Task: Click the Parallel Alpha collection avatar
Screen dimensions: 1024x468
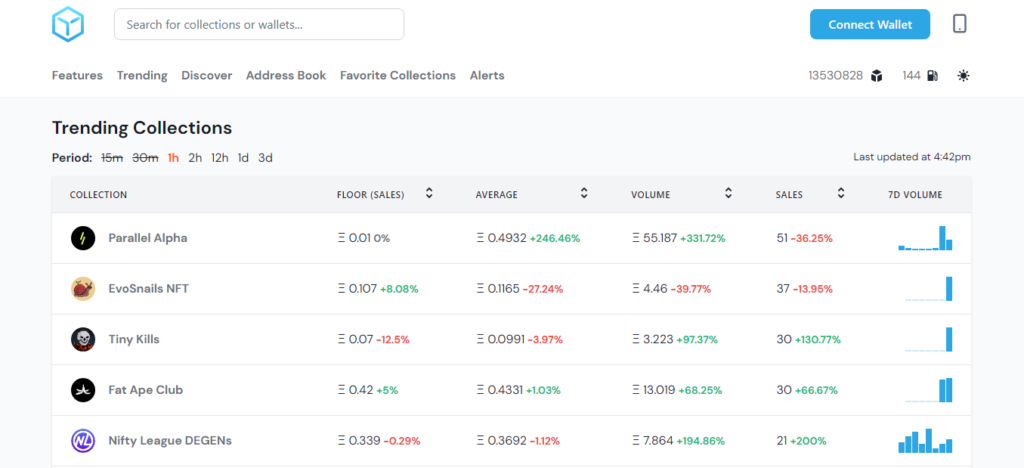Action: pos(83,238)
